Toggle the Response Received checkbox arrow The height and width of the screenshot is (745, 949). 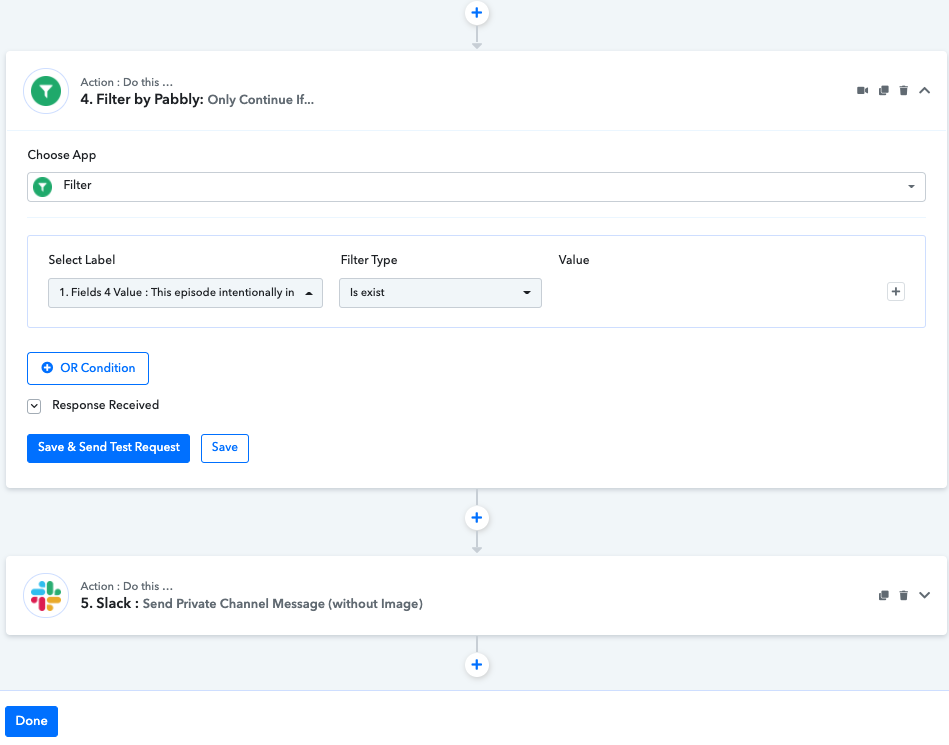[34, 406]
